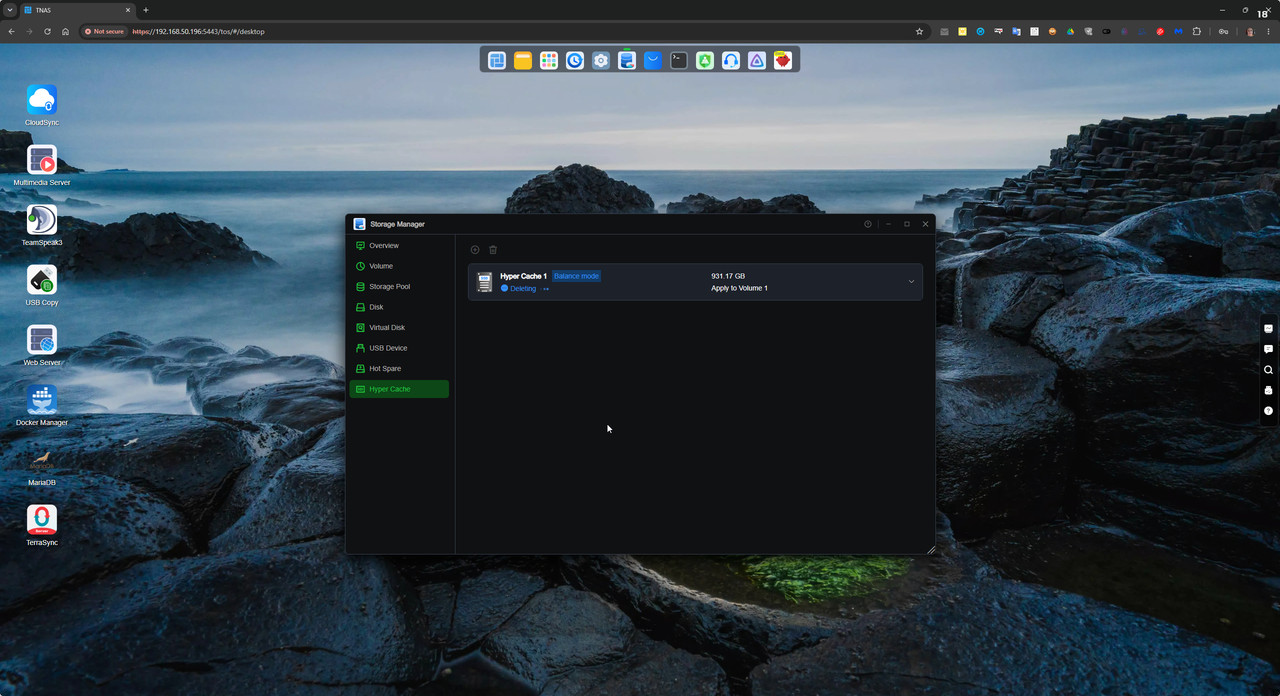The width and height of the screenshot is (1280, 696).
Task: Create a new Hyper Cache with plus icon
Action: click(475, 250)
